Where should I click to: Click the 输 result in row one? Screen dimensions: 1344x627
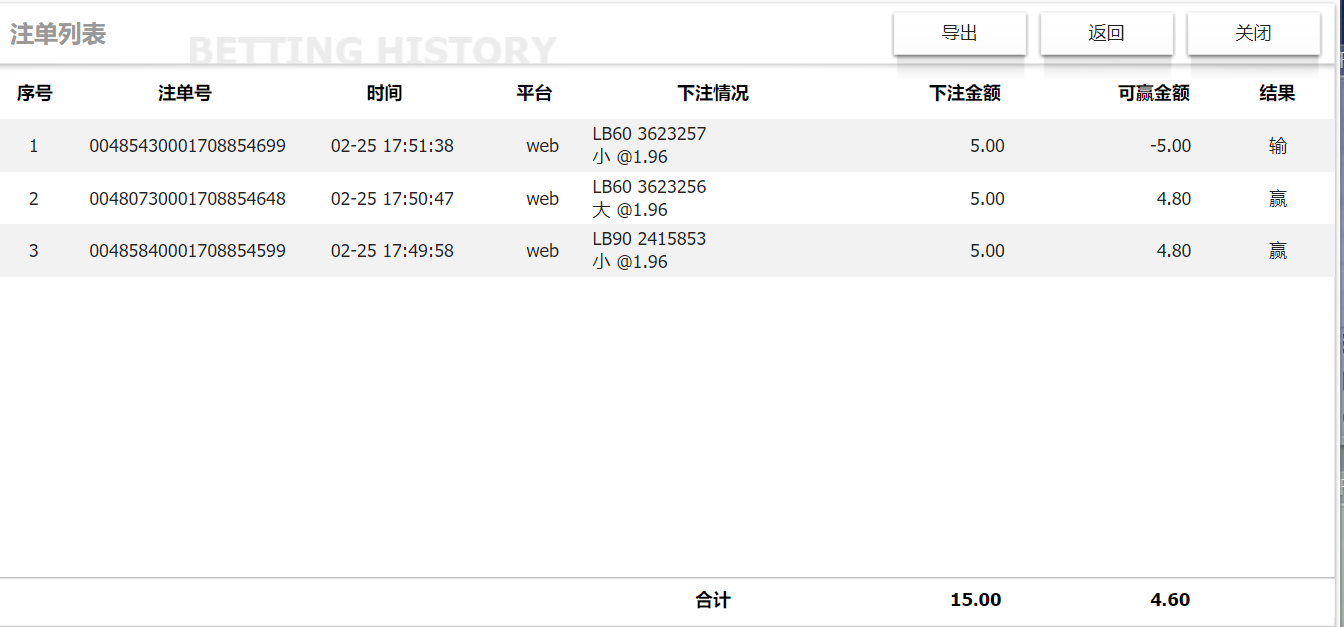tap(1278, 146)
